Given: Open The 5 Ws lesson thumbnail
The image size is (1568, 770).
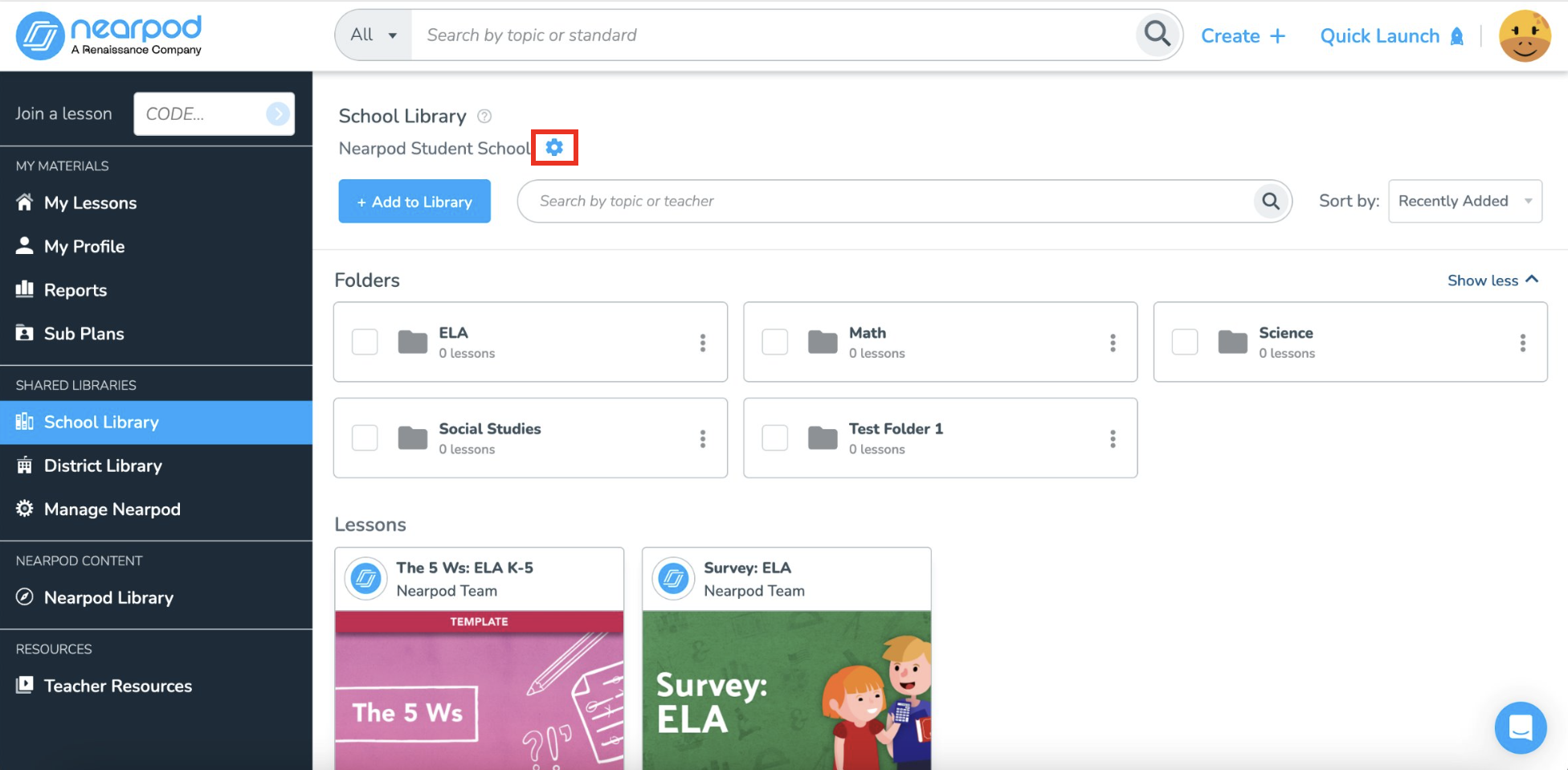Looking at the screenshot, I should (479, 690).
